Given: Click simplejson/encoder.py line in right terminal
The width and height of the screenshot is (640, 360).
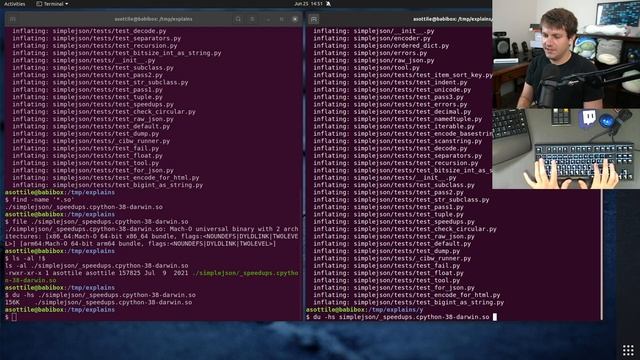Looking at the screenshot, I should [372, 38].
